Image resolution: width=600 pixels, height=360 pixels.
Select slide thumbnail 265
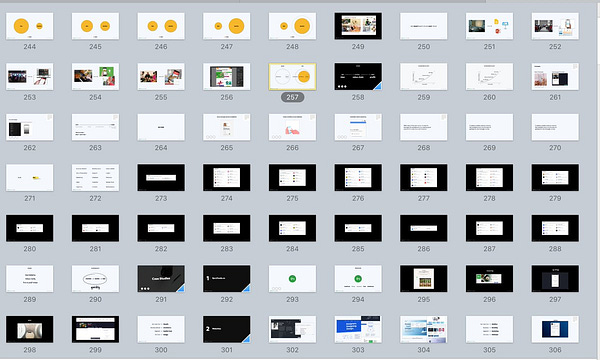(227, 127)
